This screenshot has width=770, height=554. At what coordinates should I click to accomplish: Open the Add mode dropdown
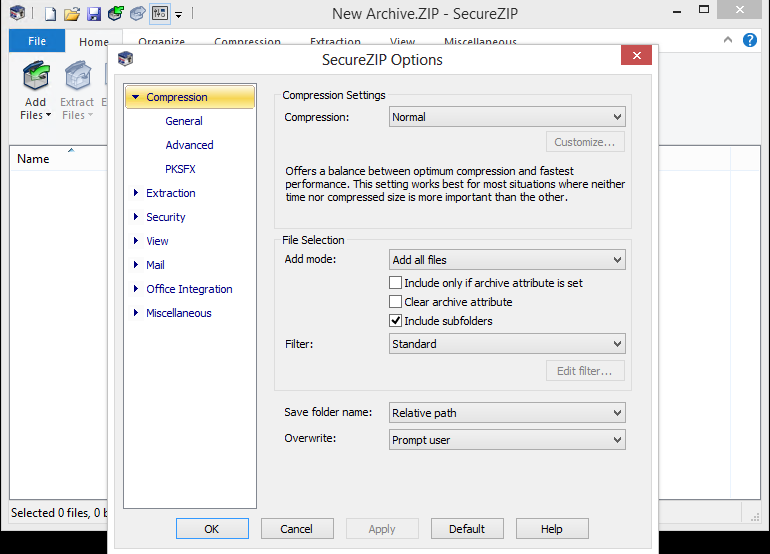click(x=507, y=260)
